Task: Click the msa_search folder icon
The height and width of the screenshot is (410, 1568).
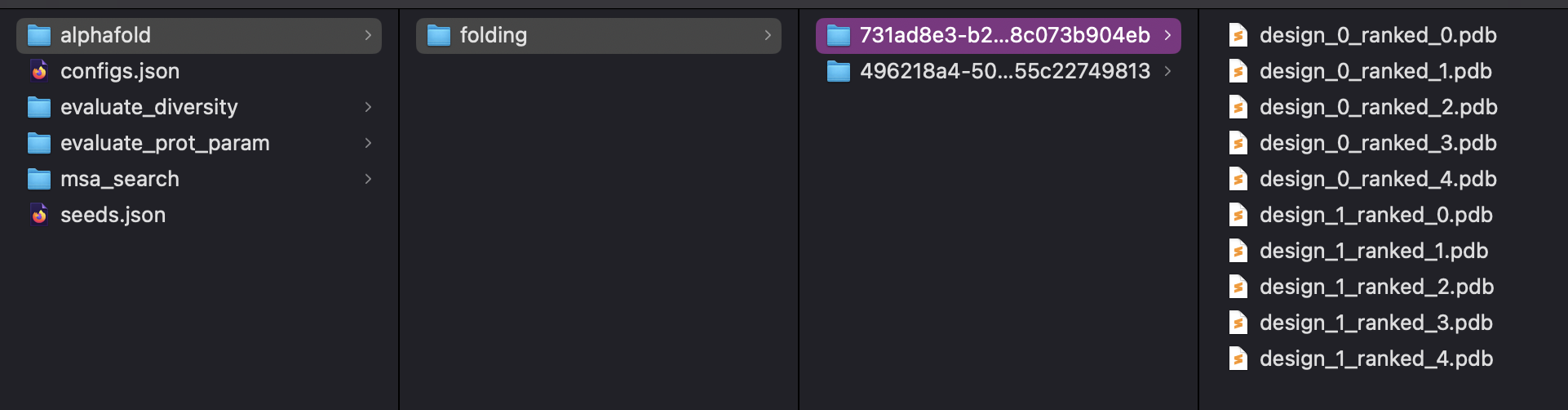Action: coord(39,179)
